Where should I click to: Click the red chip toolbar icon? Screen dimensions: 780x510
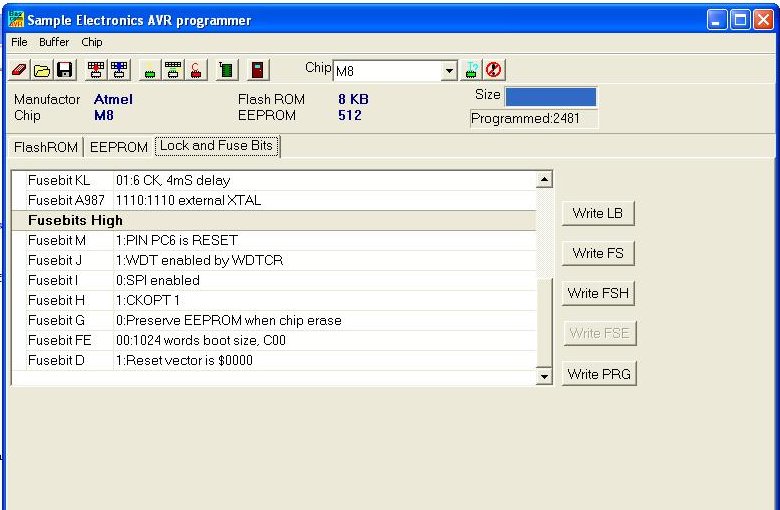[x=95, y=70]
